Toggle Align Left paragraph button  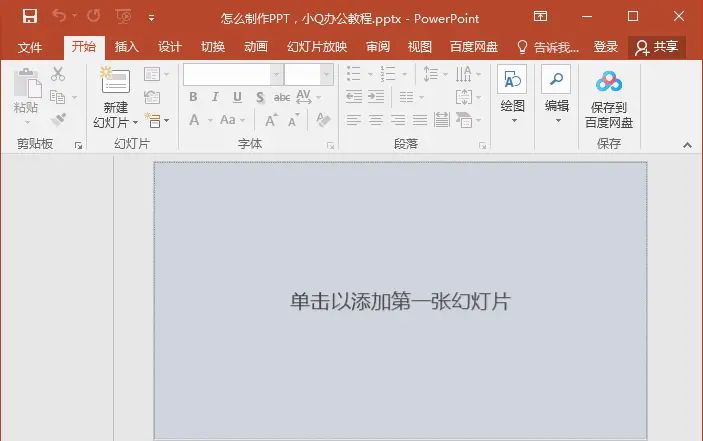354,120
